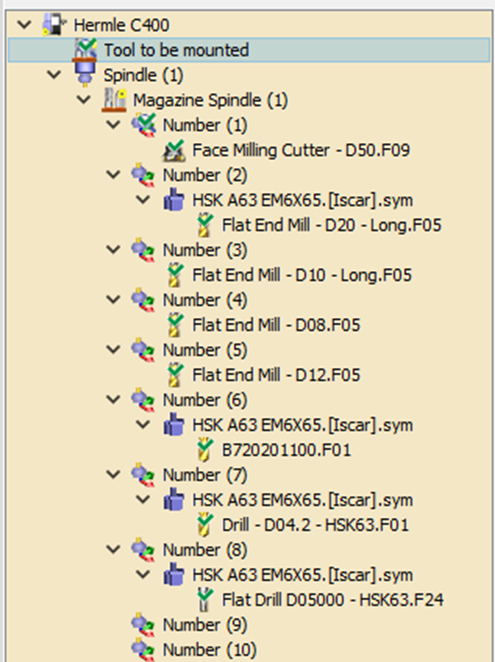Select the 'Number (7)' label
The height and width of the screenshot is (662, 495).
coord(205,475)
